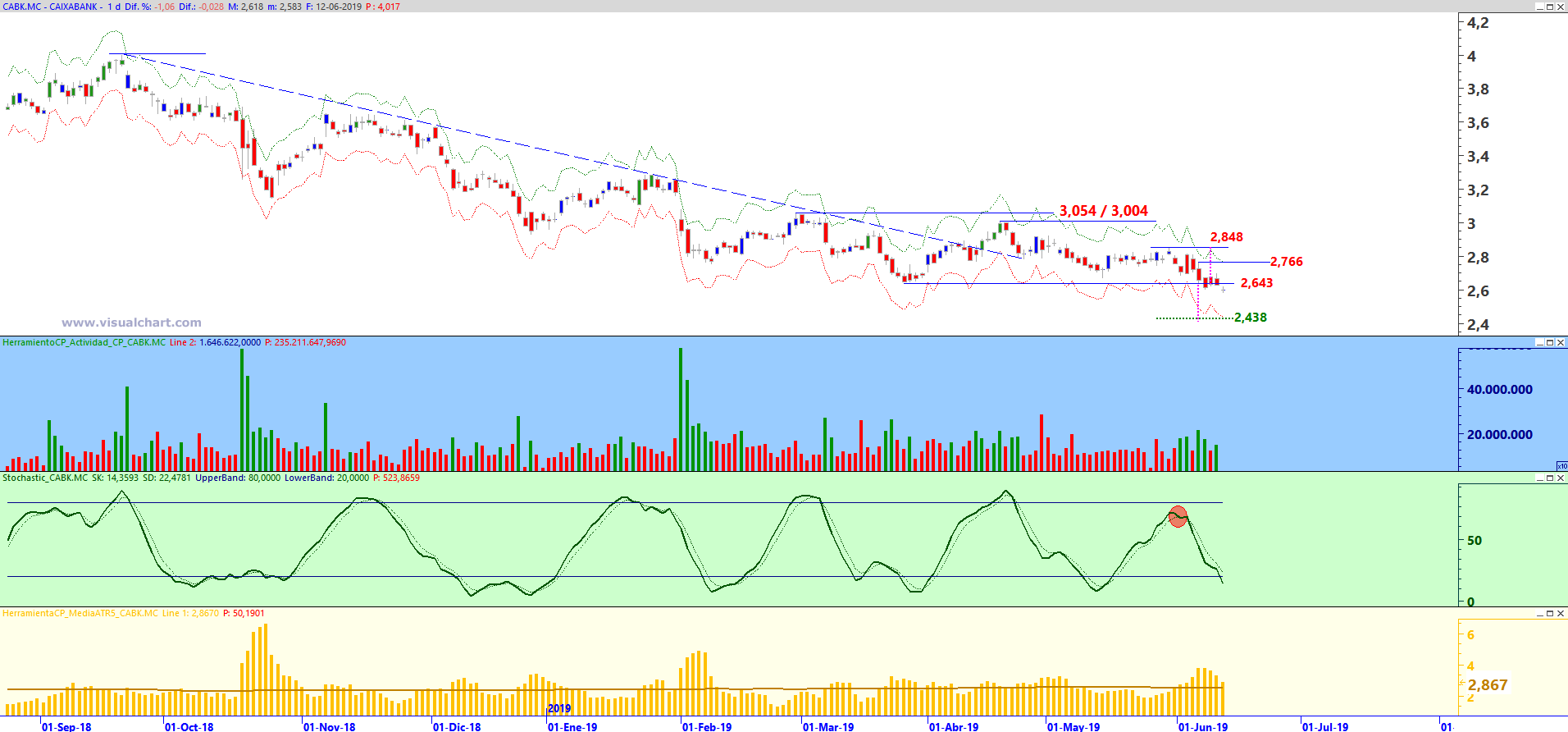Click the '01-Oct-18' date label
The height and width of the screenshot is (732, 1568).
189,726
